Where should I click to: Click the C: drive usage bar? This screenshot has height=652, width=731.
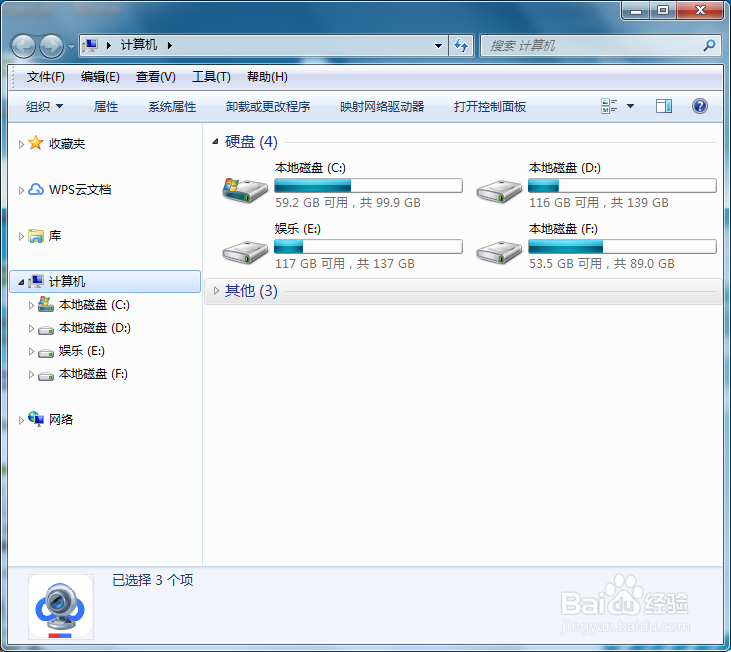coord(368,185)
